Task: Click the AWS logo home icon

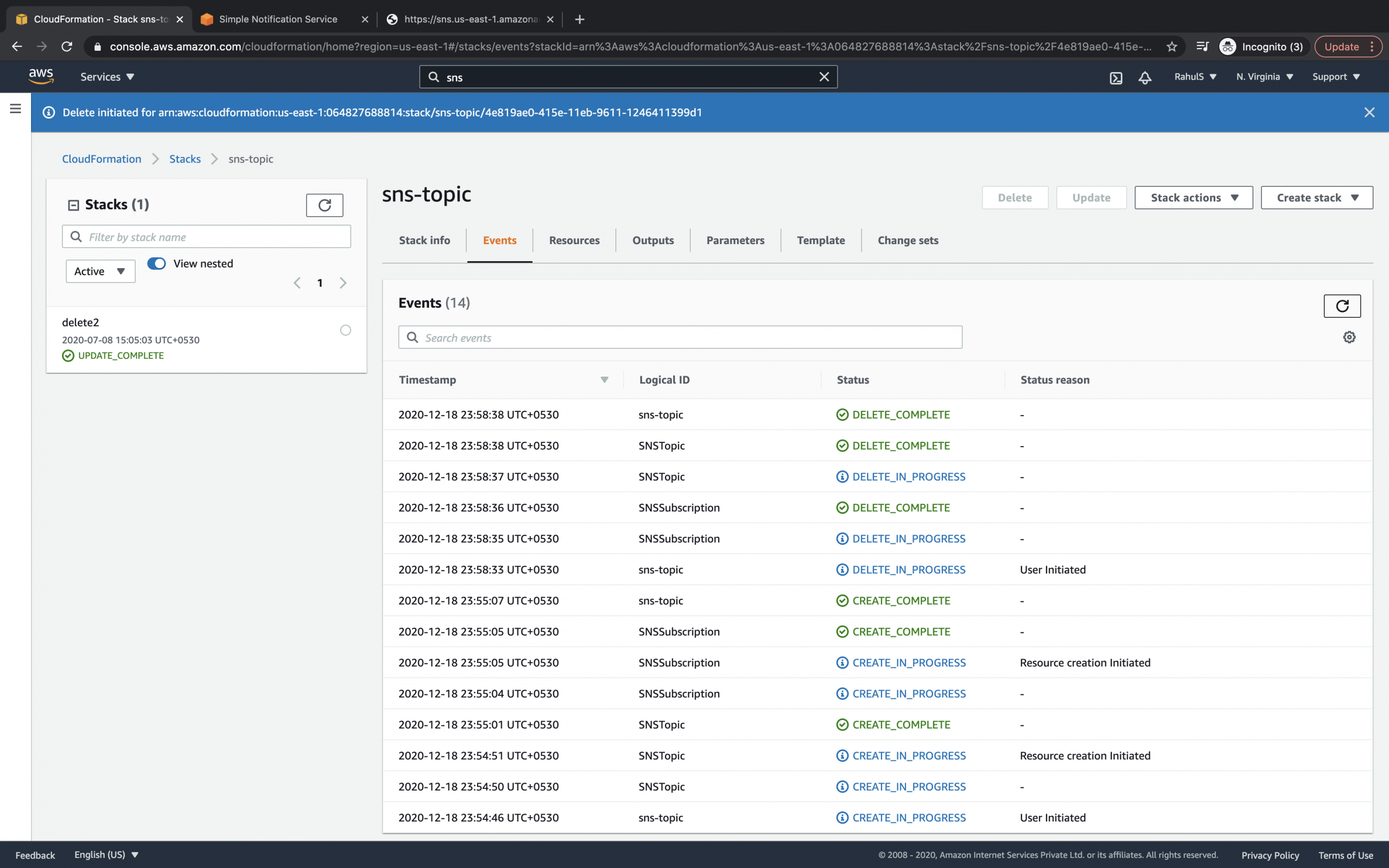Action: pyautogui.click(x=41, y=76)
